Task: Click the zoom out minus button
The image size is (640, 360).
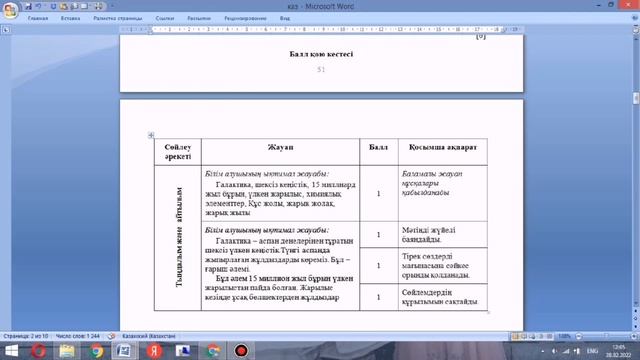Action: (x=578, y=336)
